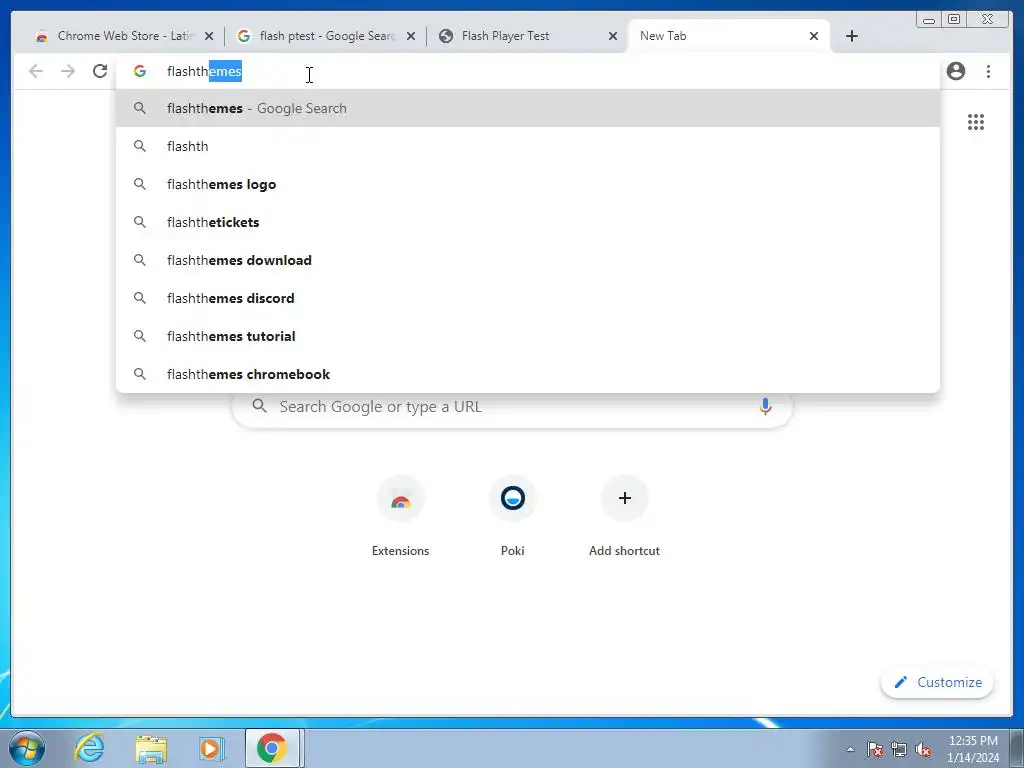
Task: Click the Show desktop strip on the taskbar
Action: click(x=1018, y=748)
